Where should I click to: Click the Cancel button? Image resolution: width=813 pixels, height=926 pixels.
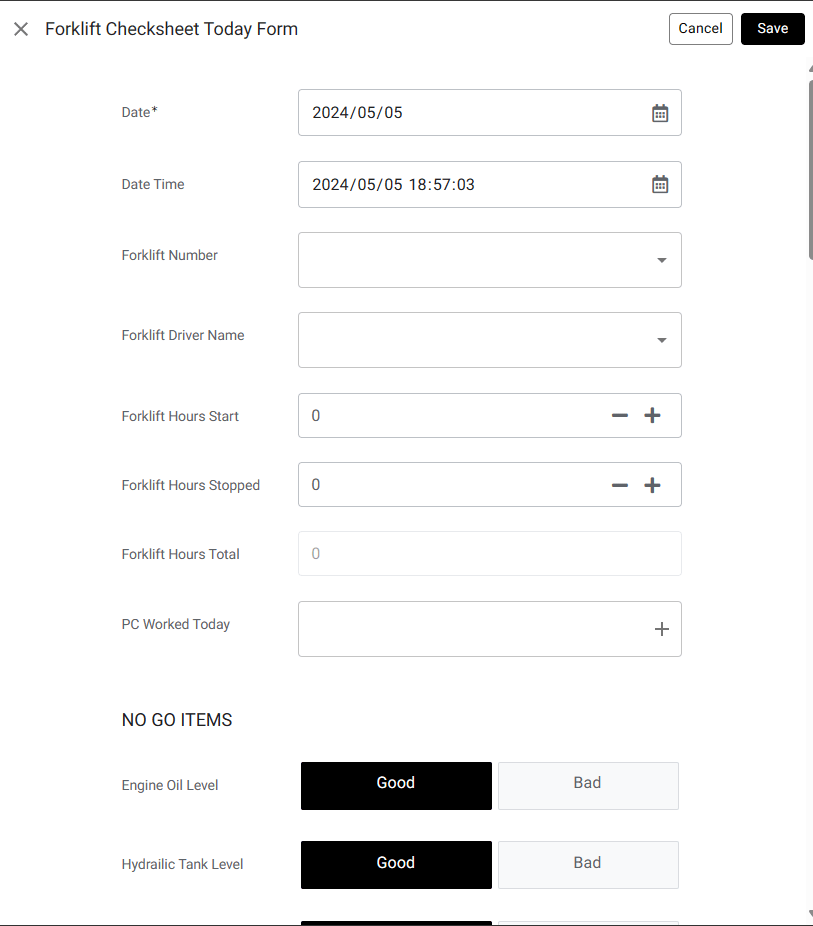[700, 29]
